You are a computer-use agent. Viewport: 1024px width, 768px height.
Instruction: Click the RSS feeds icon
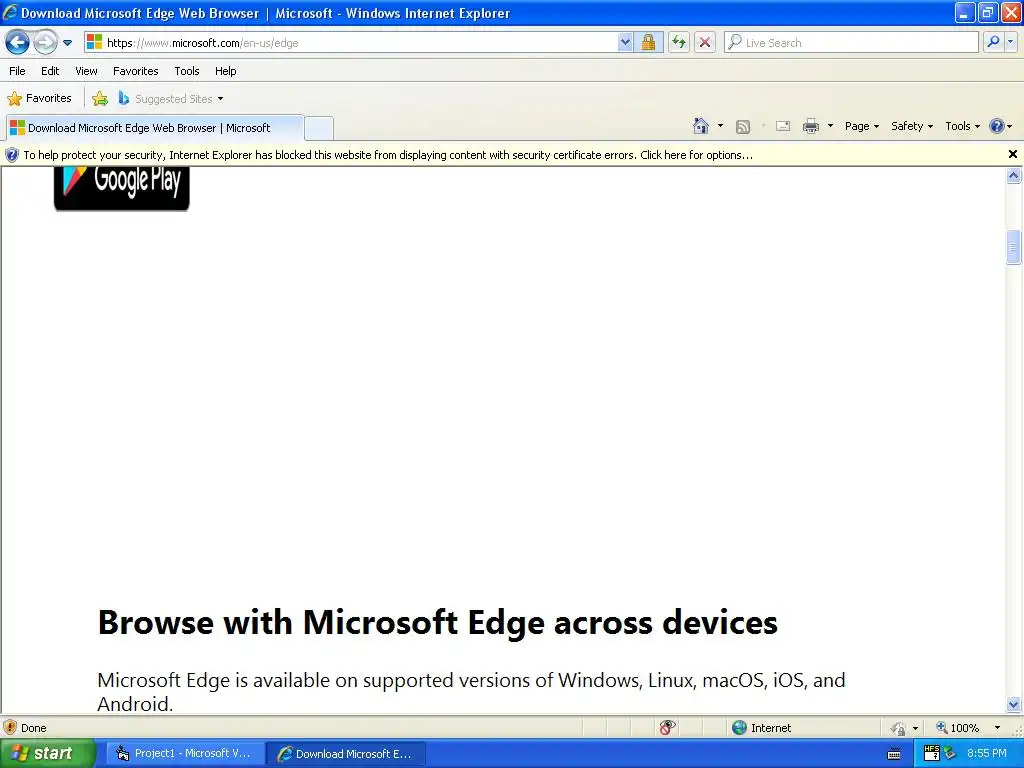743,127
